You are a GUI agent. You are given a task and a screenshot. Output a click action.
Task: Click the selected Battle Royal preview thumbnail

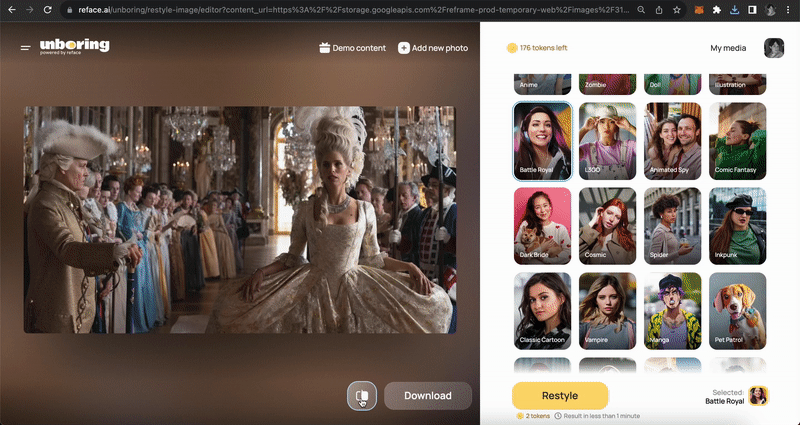758,395
